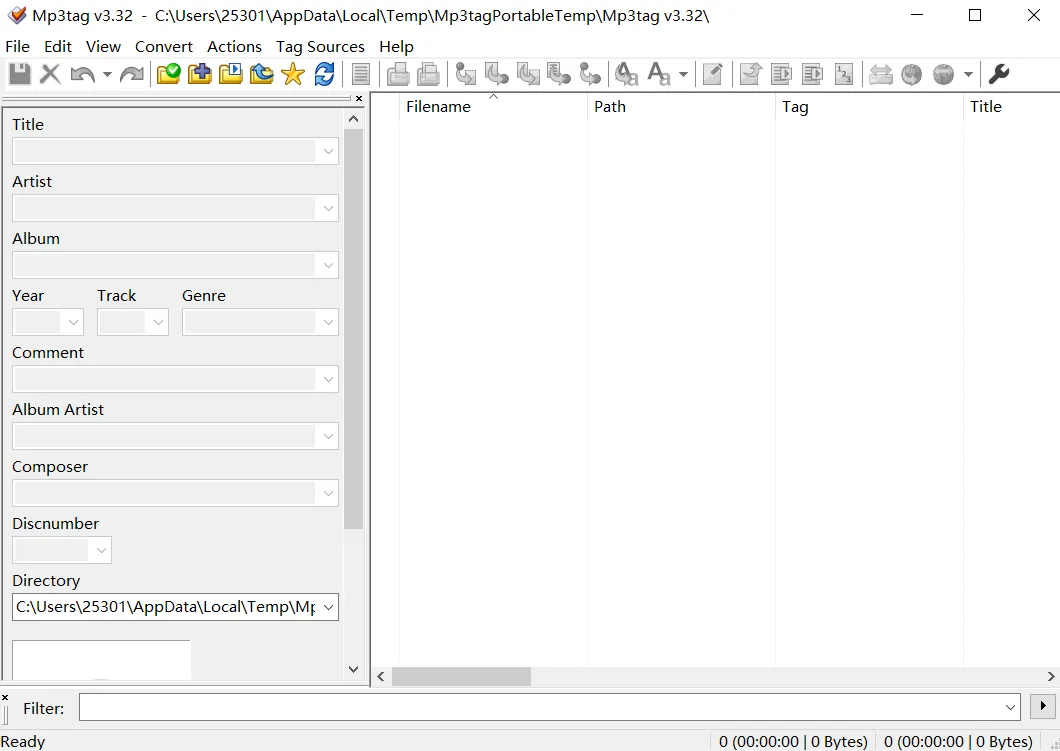
Task: Open the File menu
Action: [x=18, y=46]
